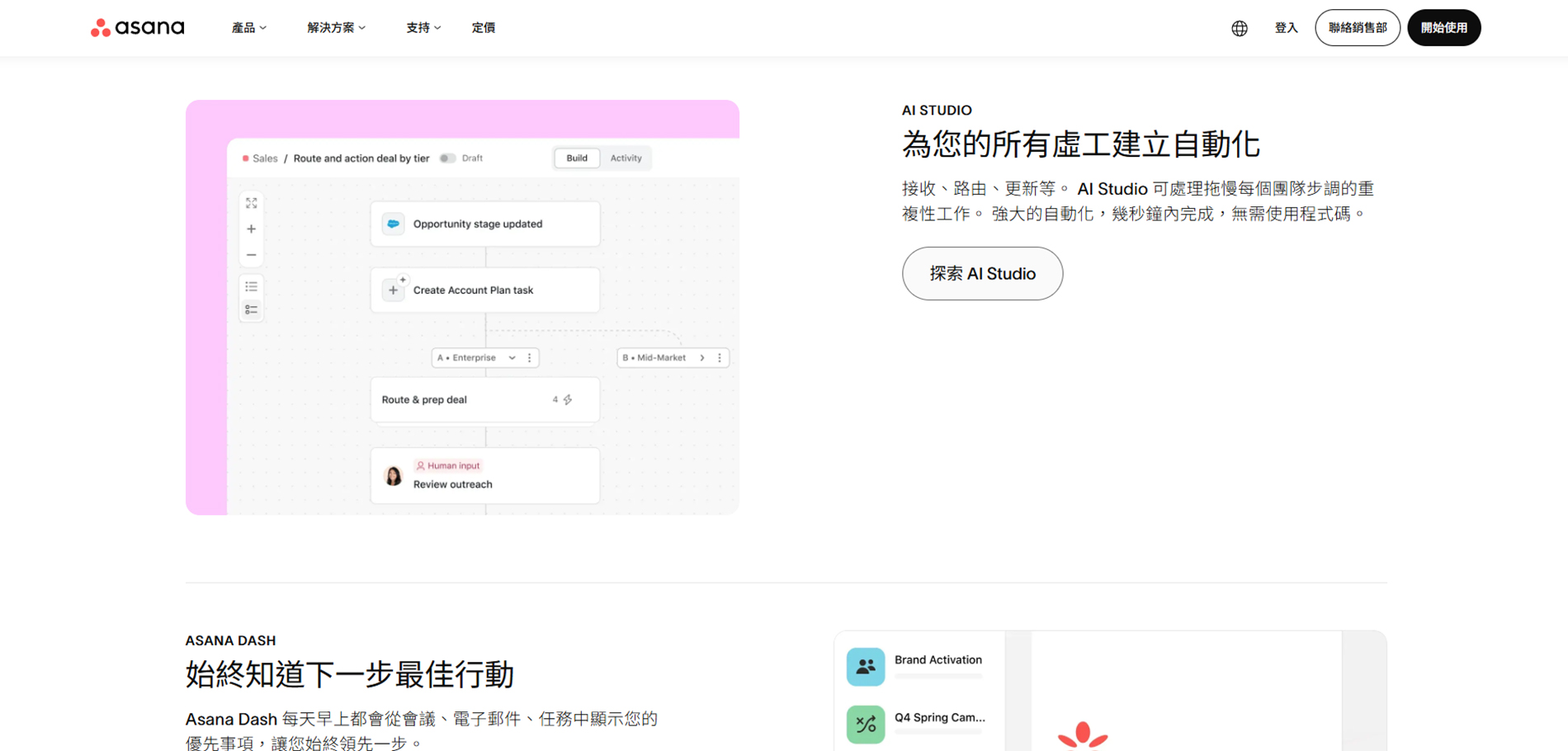Click the green Q4 Spring Campaign percent icon
The height and width of the screenshot is (751, 1568).
(866, 725)
